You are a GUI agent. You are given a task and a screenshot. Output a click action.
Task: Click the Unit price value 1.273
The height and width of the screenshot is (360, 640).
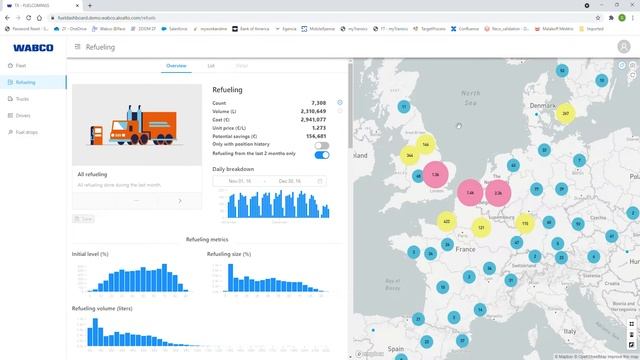click(319, 128)
